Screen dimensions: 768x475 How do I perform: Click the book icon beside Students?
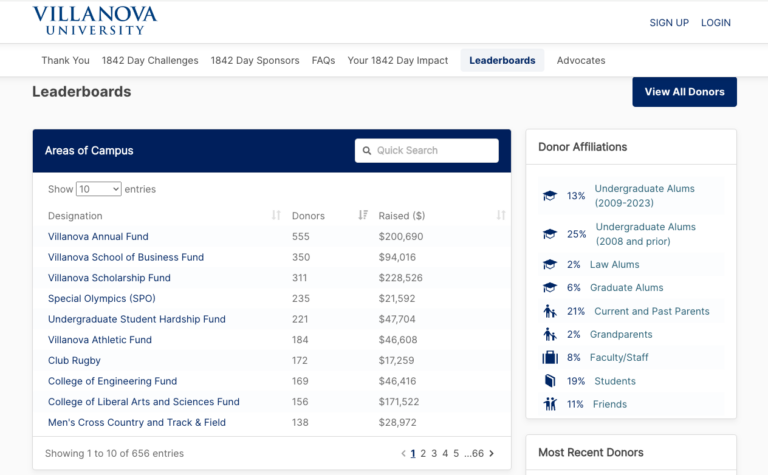pos(550,381)
